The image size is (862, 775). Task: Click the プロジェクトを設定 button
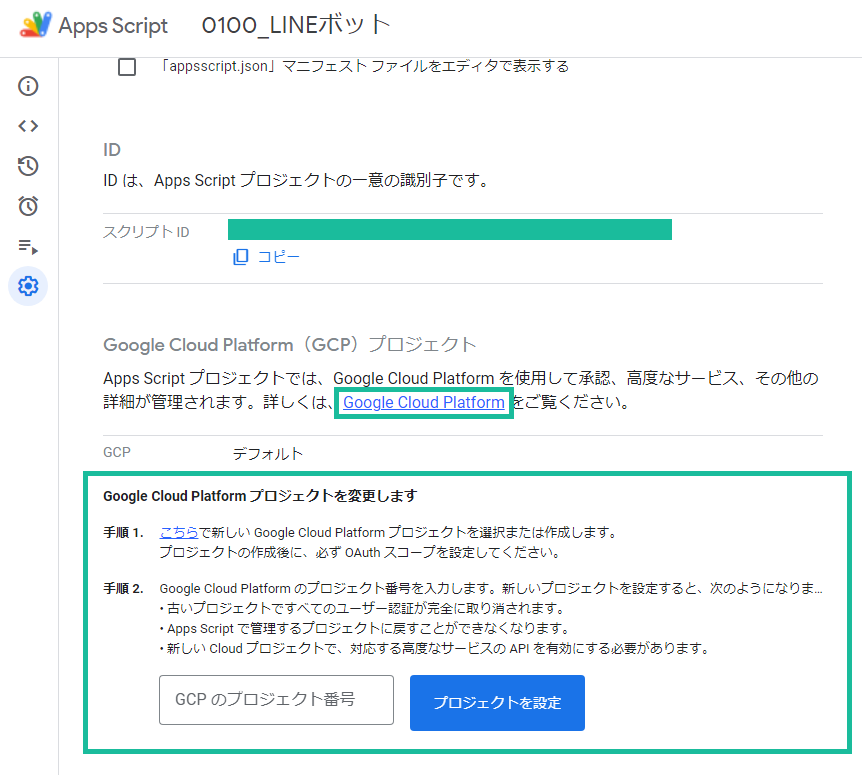(x=498, y=702)
